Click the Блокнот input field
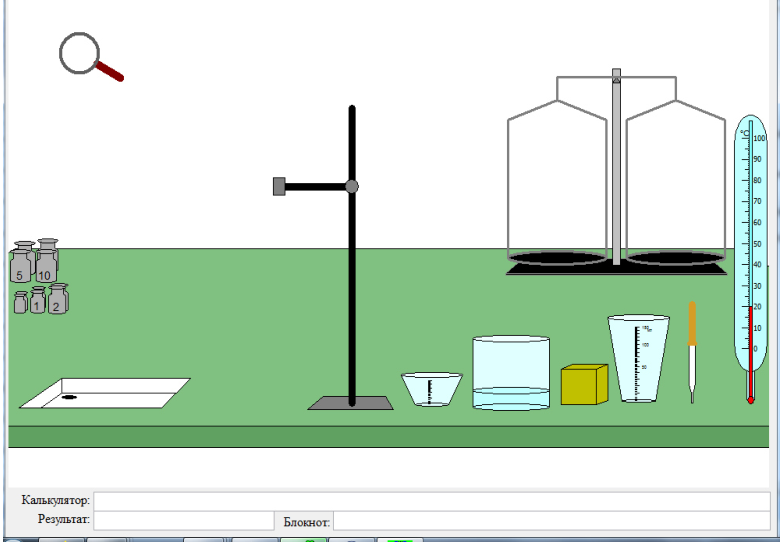The width and height of the screenshot is (784, 543). (552, 520)
